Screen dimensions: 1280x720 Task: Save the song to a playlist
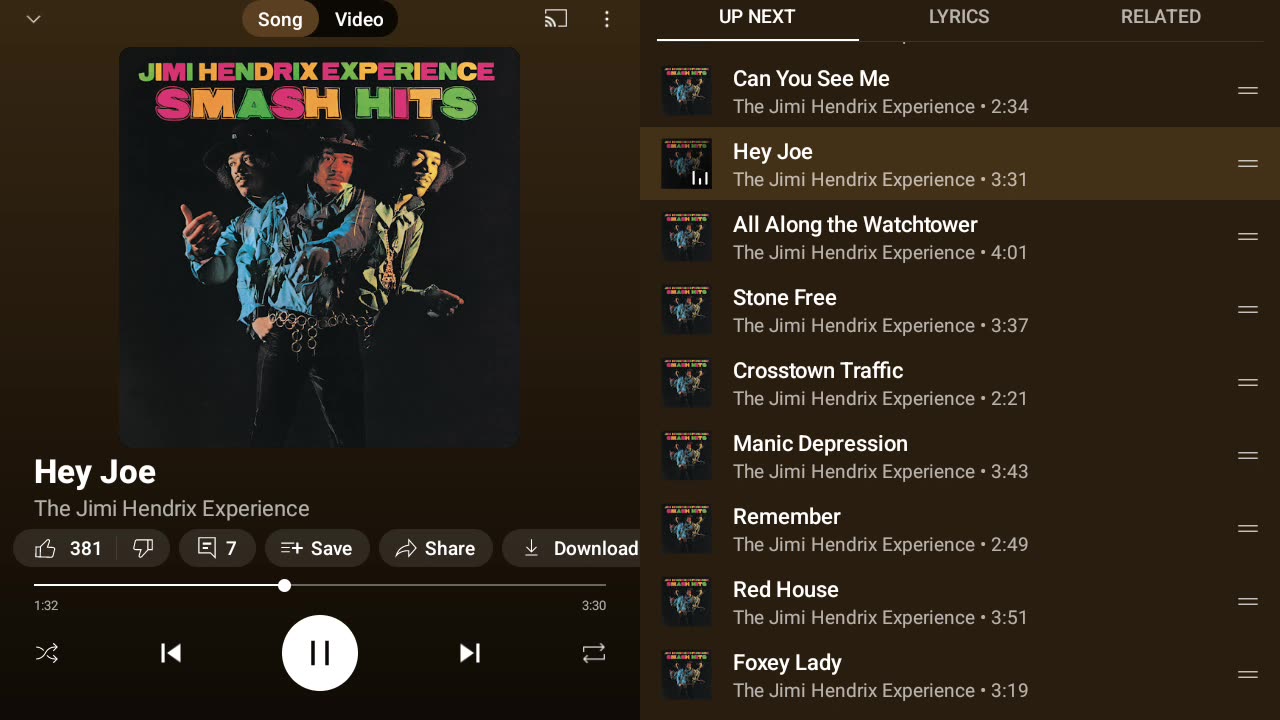pos(317,548)
